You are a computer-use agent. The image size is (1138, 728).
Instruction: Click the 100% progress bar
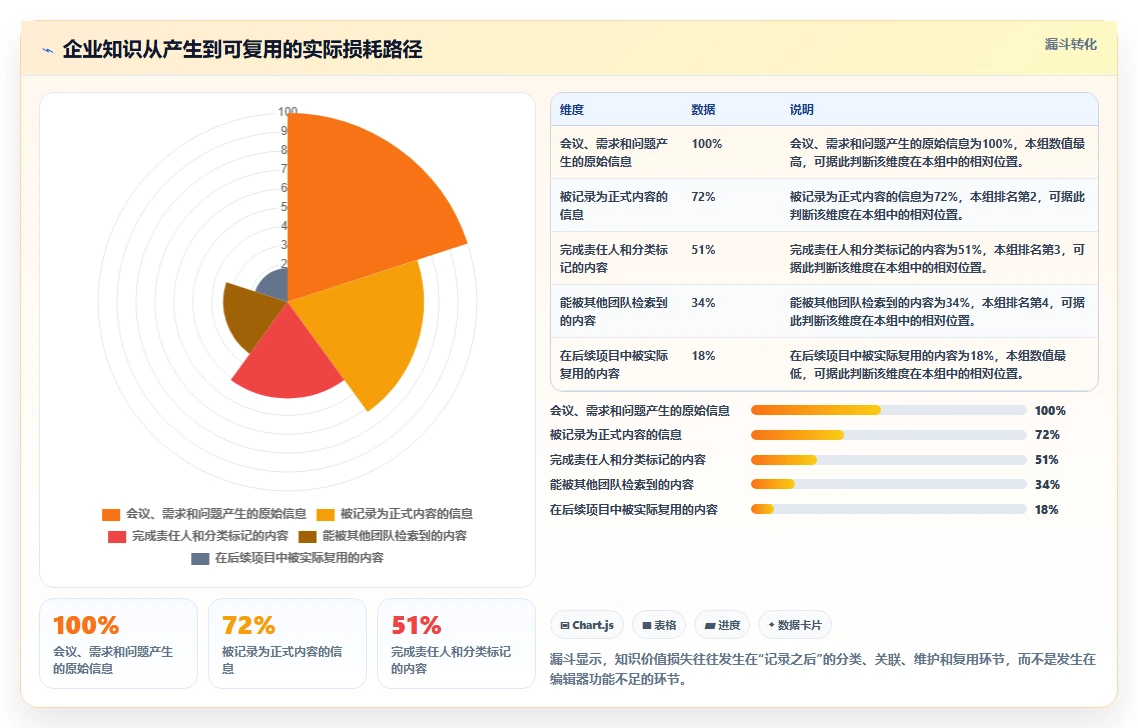click(x=888, y=411)
